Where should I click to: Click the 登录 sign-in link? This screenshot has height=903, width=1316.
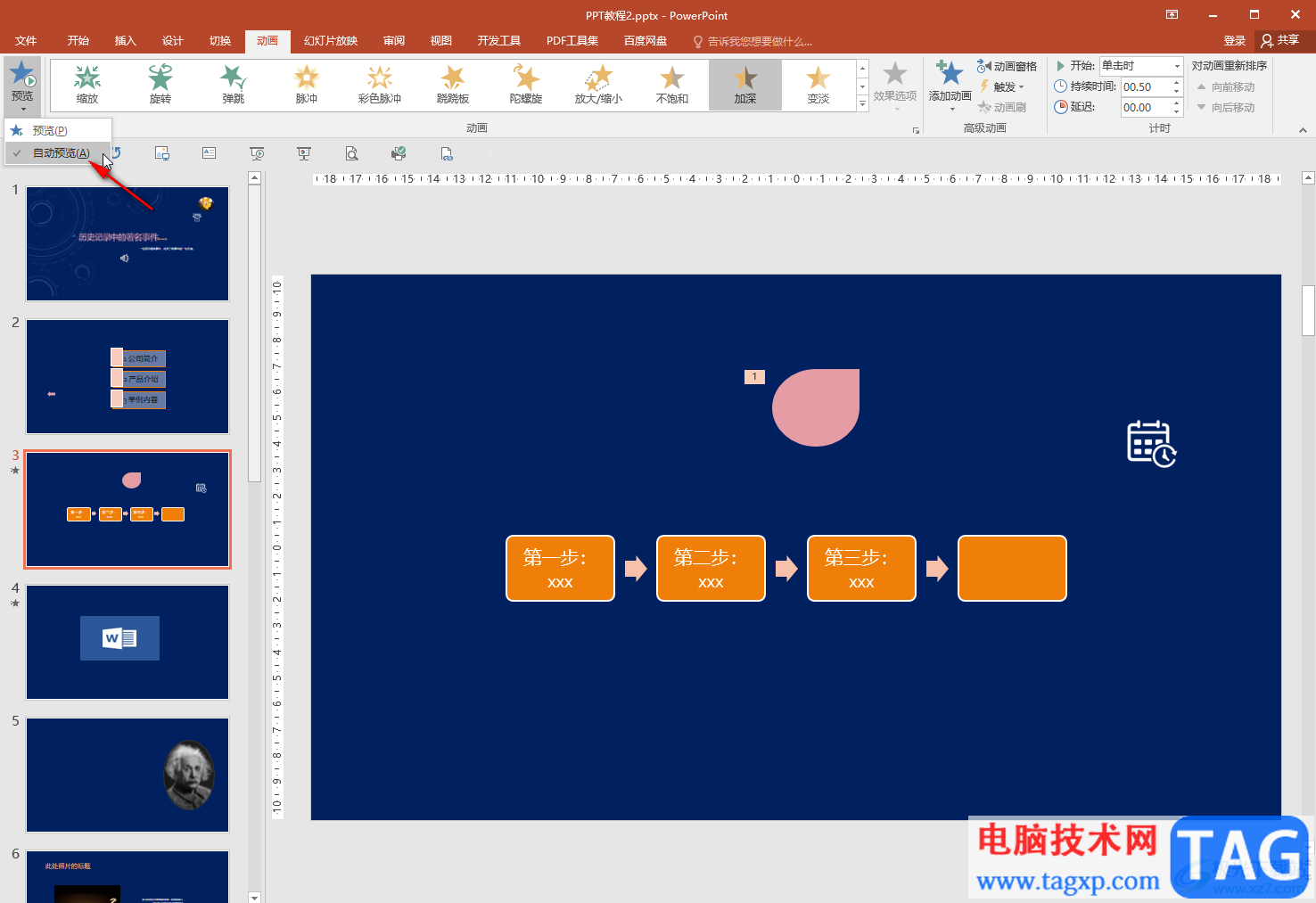coord(1235,41)
